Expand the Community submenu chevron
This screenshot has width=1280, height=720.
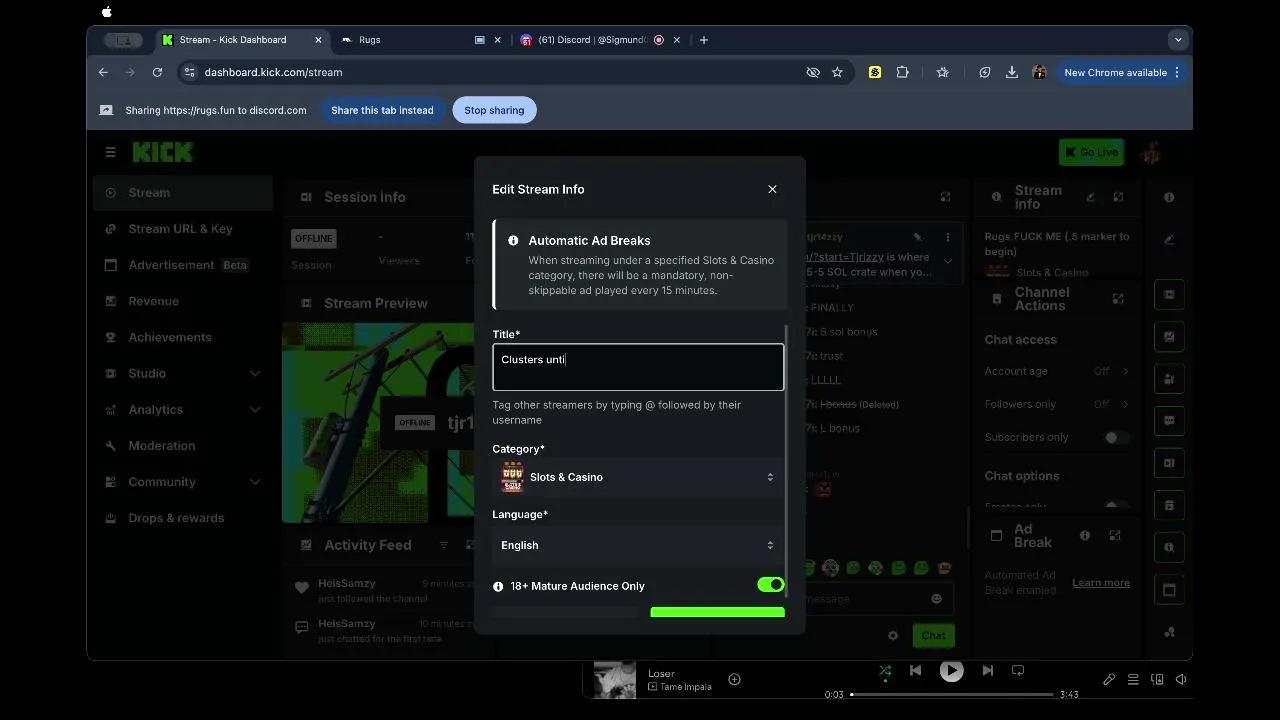(x=255, y=482)
